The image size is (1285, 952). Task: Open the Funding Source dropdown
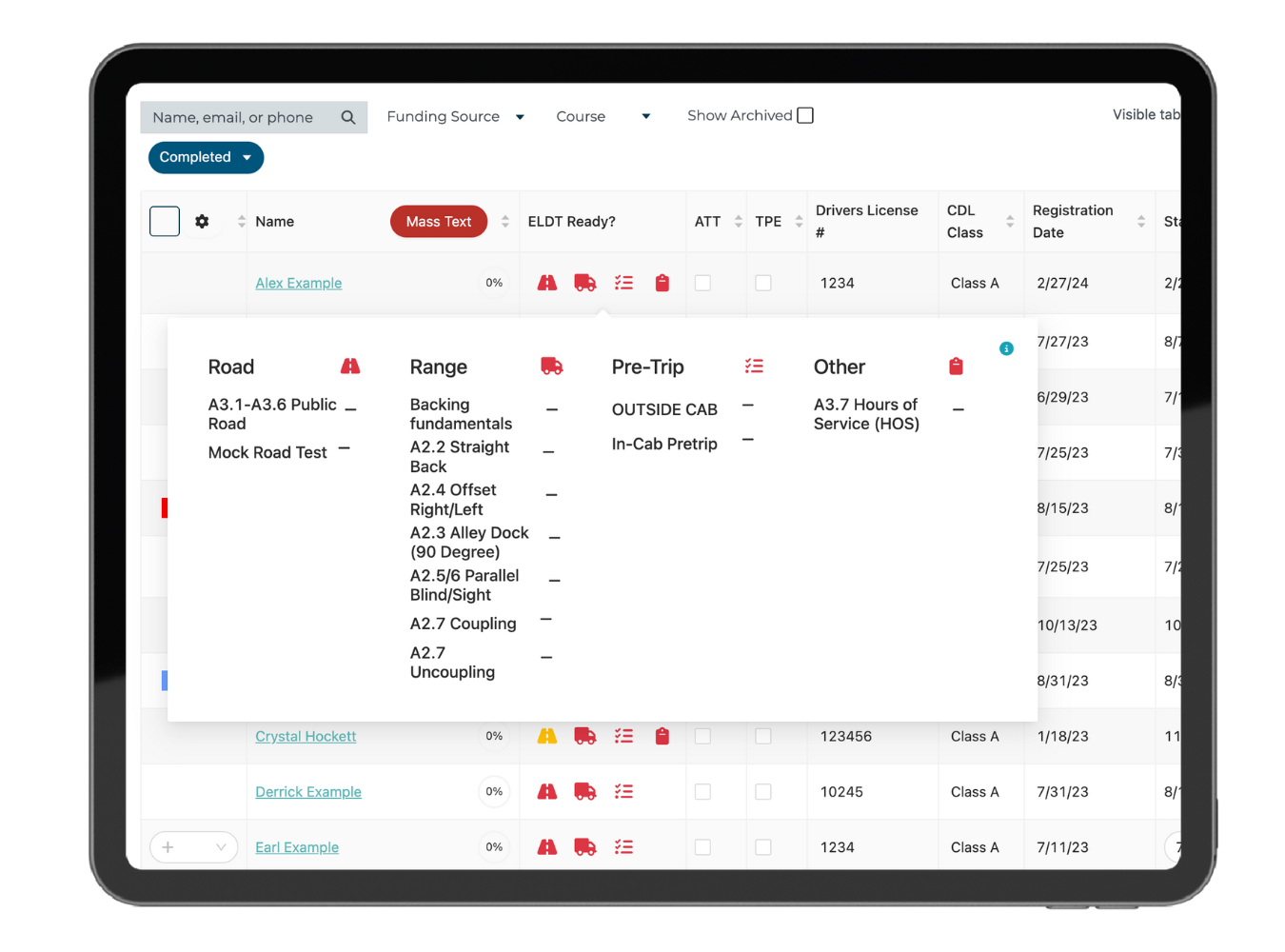(x=455, y=116)
